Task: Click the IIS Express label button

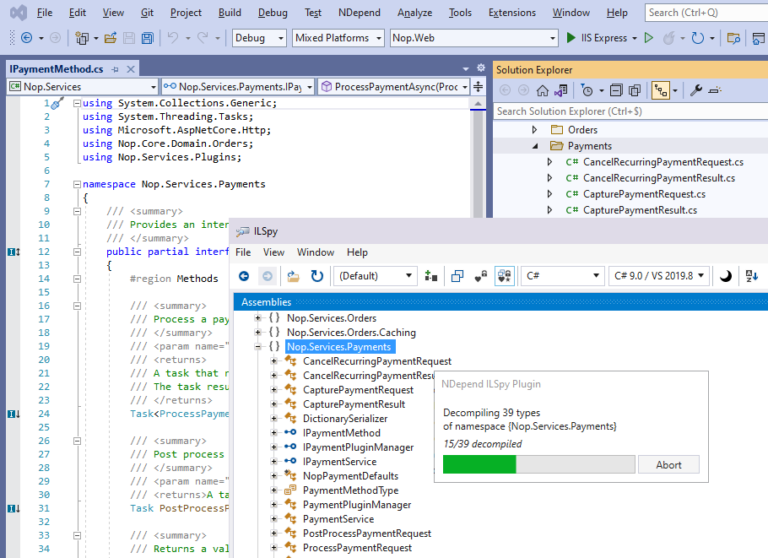Action: pos(603,38)
